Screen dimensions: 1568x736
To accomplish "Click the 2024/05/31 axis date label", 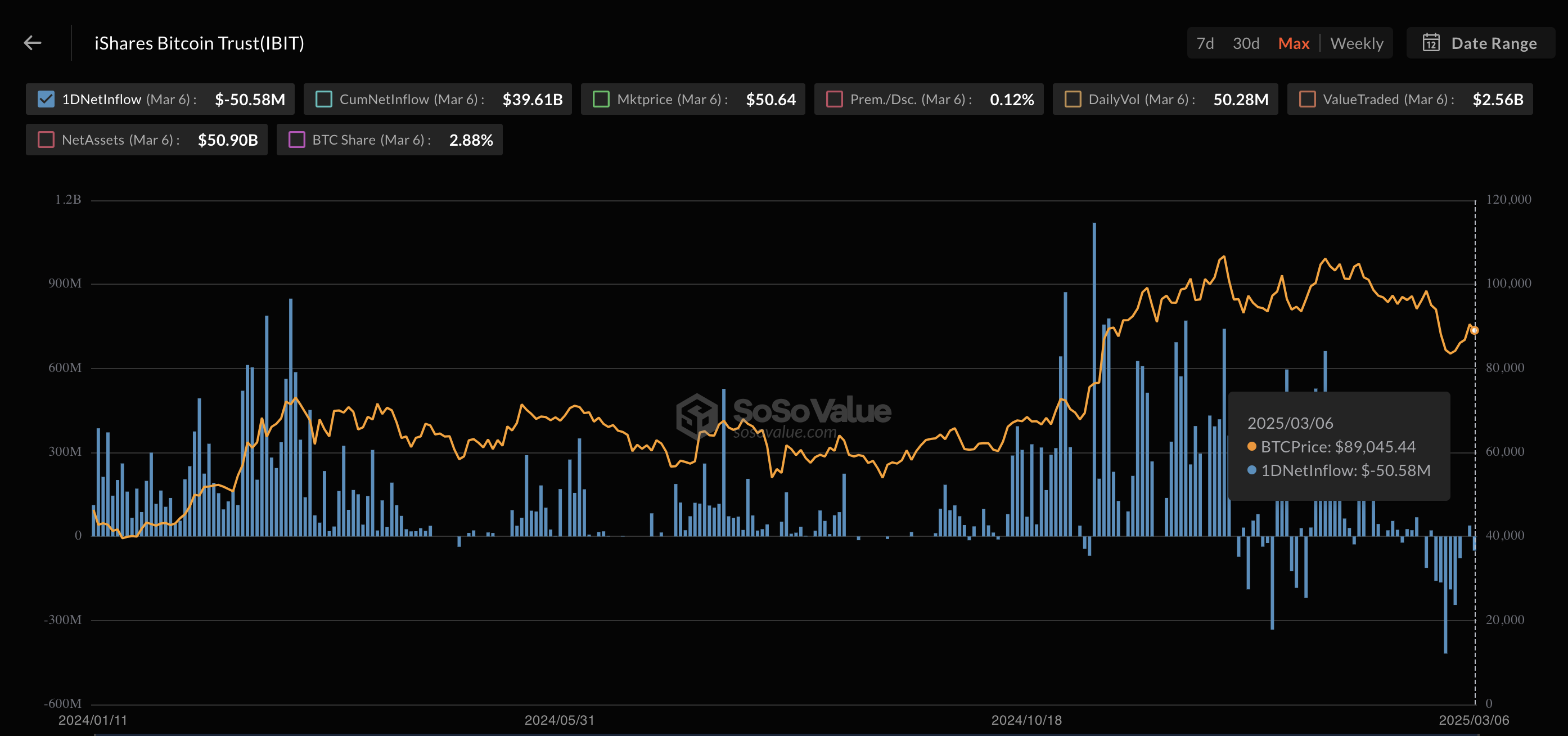I will (560, 720).
